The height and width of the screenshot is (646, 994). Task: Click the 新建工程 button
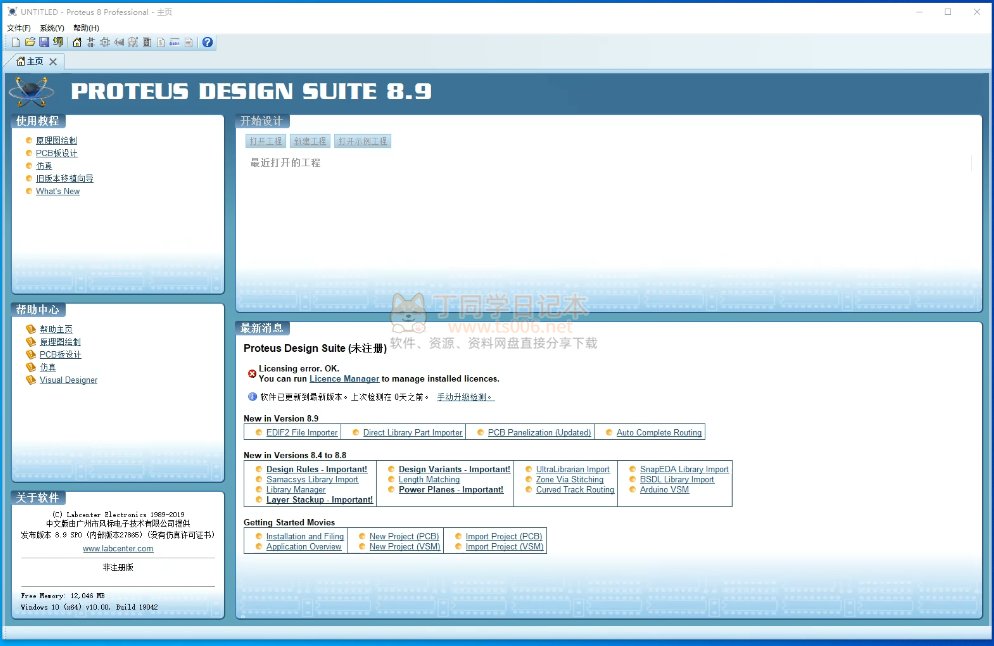point(310,142)
